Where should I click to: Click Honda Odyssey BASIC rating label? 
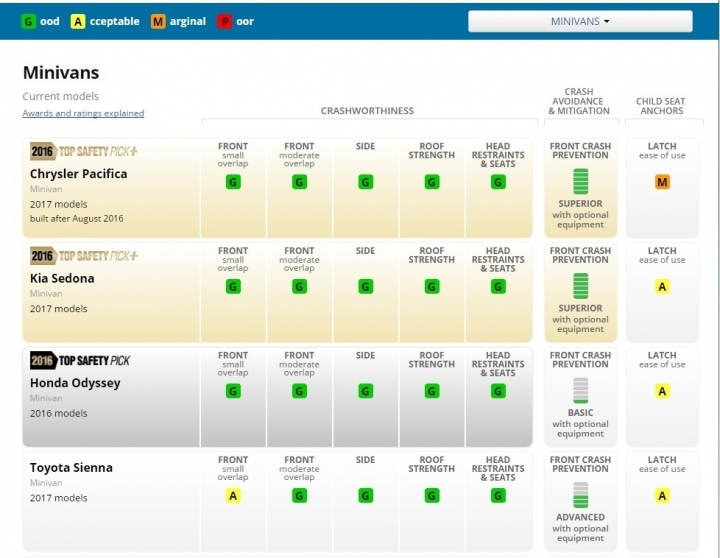[x=580, y=412]
